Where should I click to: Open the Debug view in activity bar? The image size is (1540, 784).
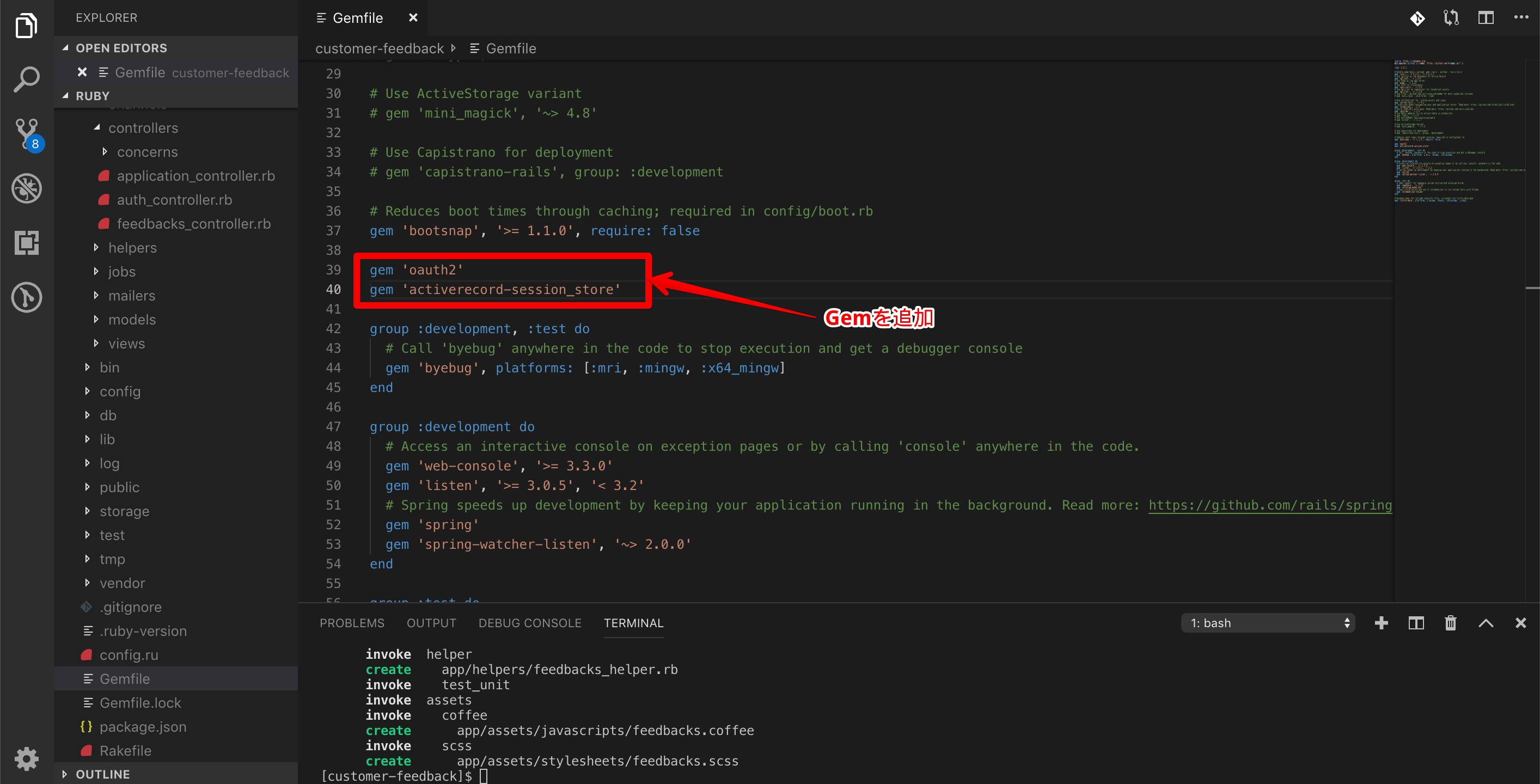(26, 188)
